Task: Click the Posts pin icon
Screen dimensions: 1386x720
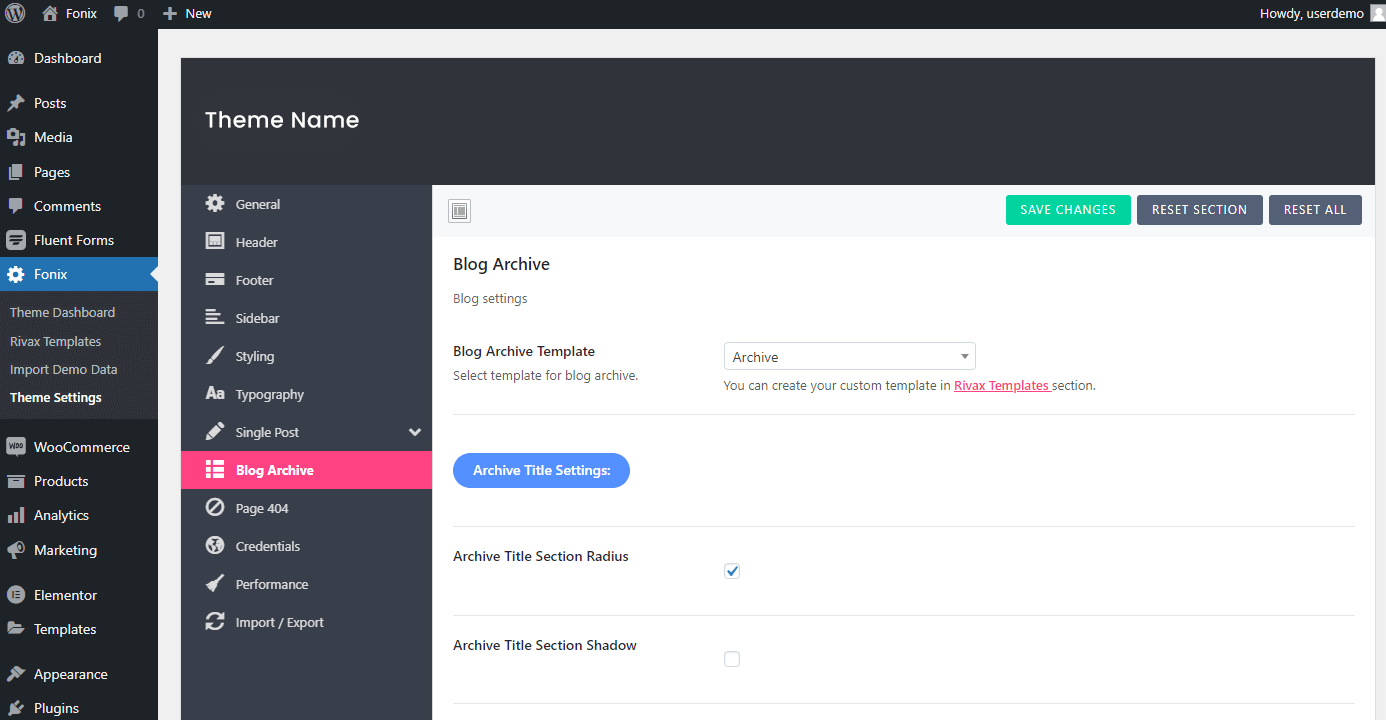Action: coord(16,103)
